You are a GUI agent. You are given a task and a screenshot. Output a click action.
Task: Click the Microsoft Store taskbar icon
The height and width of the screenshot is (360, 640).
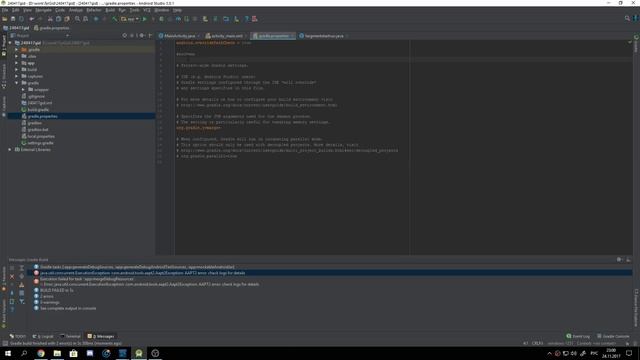(73, 353)
